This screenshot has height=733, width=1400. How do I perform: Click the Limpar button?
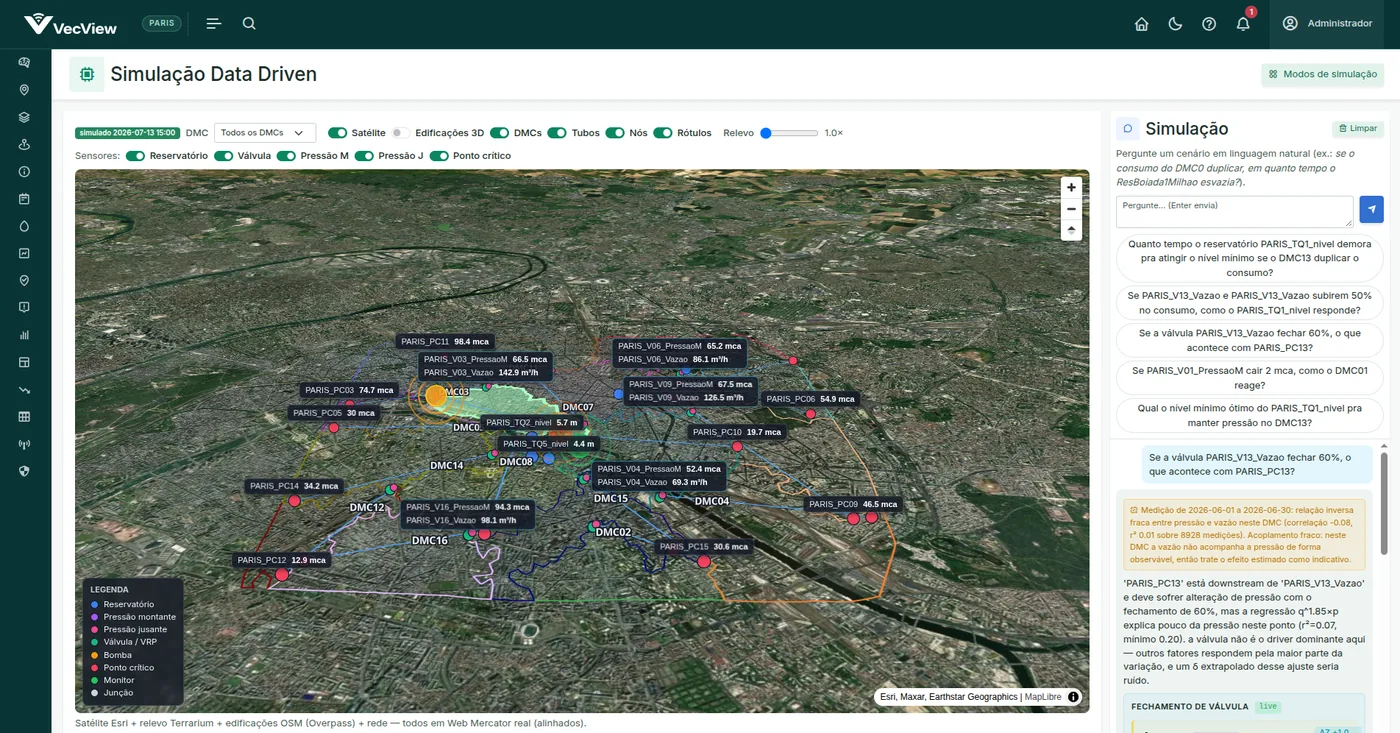click(x=1358, y=129)
